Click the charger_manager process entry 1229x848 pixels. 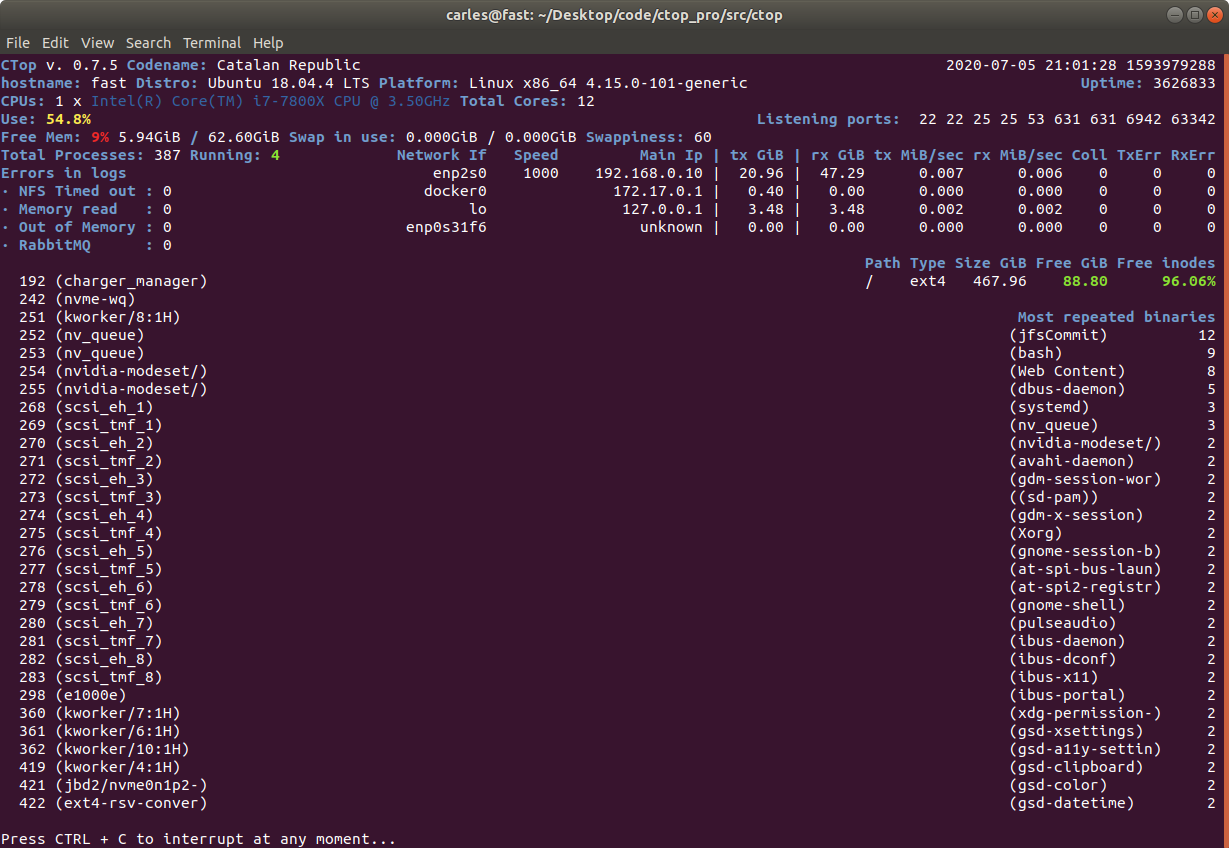pos(131,281)
